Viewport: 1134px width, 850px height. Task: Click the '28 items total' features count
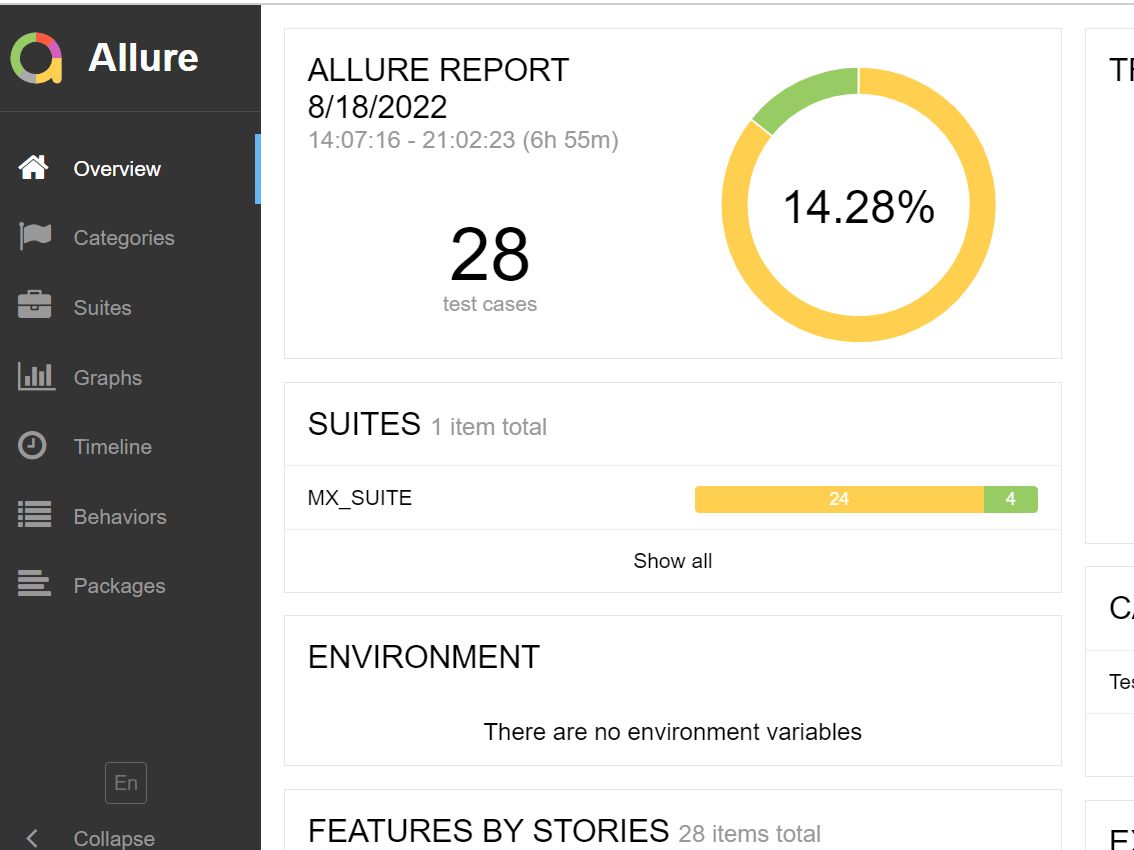pyautogui.click(x=749, y=833)
